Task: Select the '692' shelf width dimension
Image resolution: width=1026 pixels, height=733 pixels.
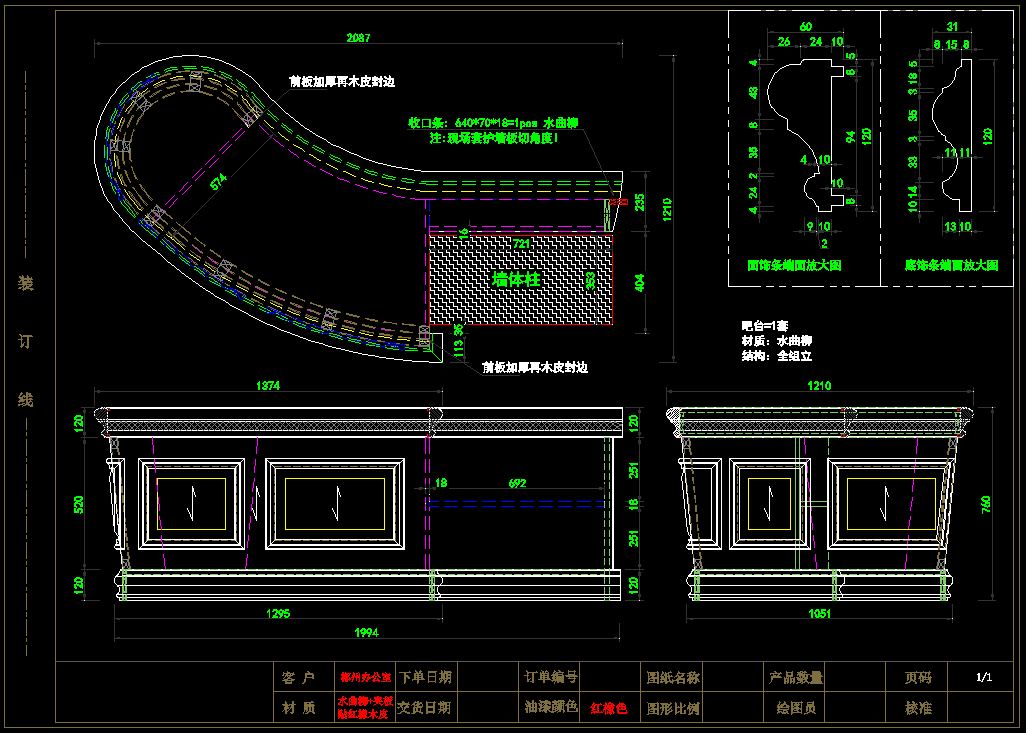Action: [518, 484]
